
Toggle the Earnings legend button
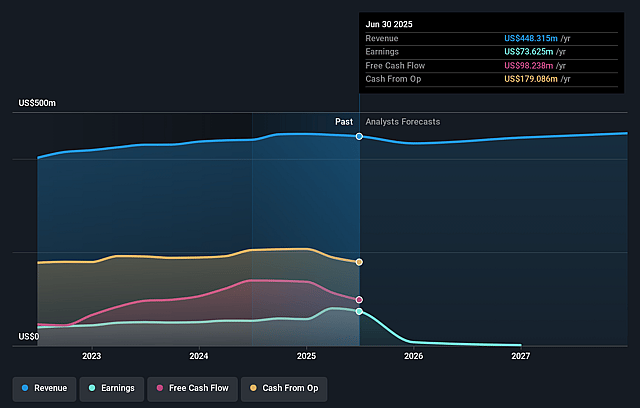(x=112, y=388)
